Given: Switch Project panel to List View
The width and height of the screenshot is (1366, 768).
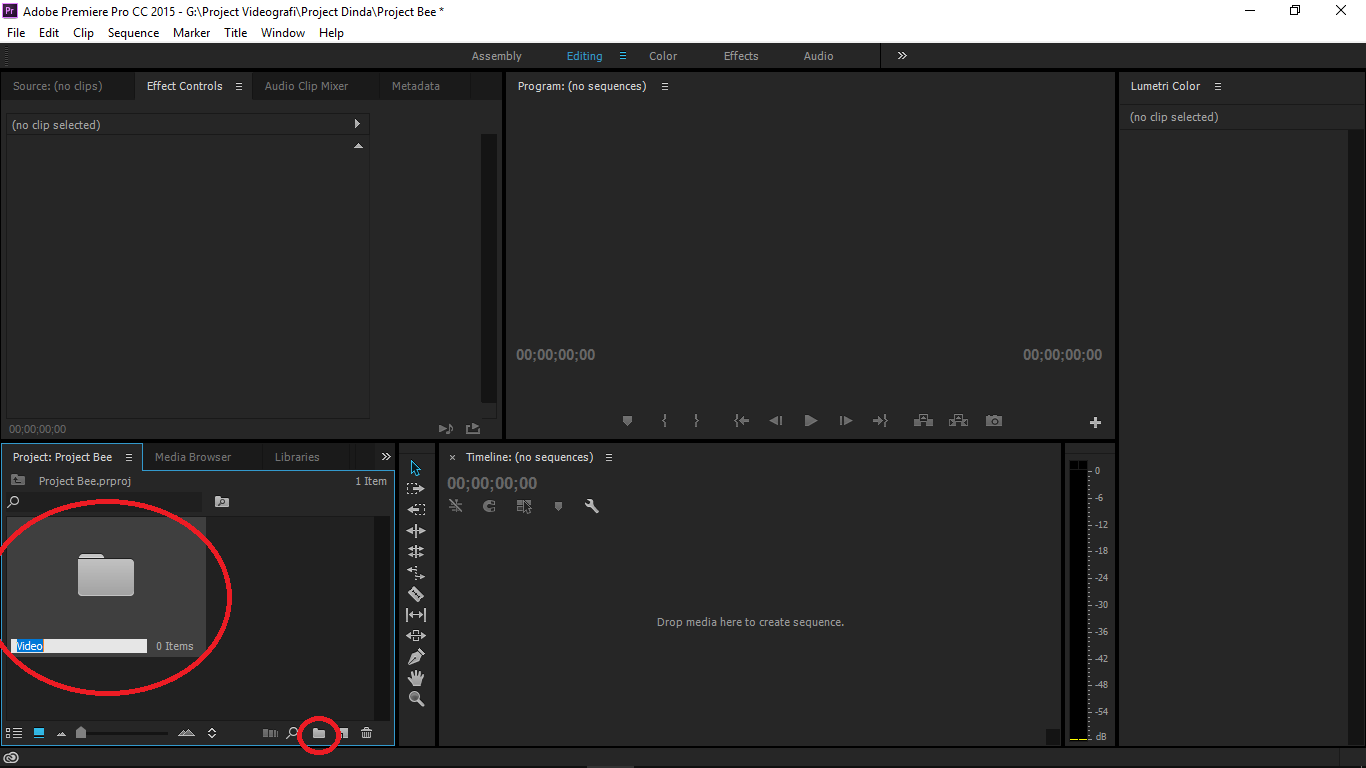Looking at the screenshot, I should tap(14, 733).
